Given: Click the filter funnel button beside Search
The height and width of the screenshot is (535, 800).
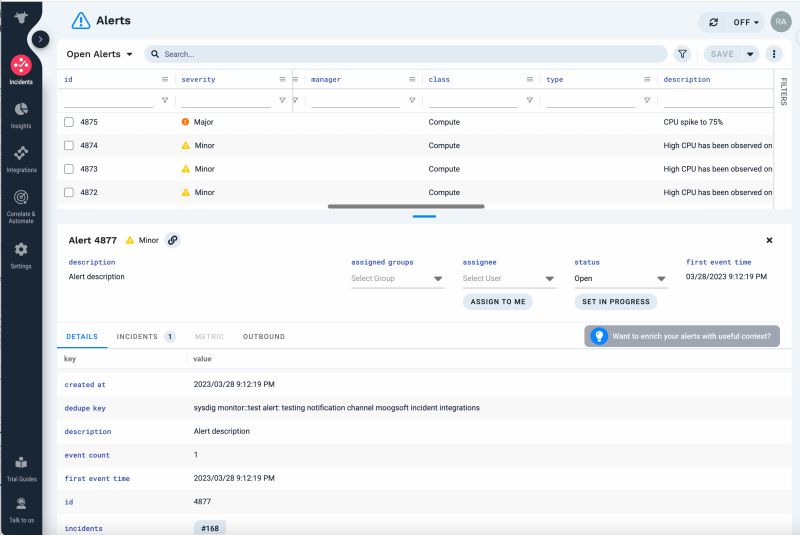Looking at the screenshot, I should coord(682,54).
